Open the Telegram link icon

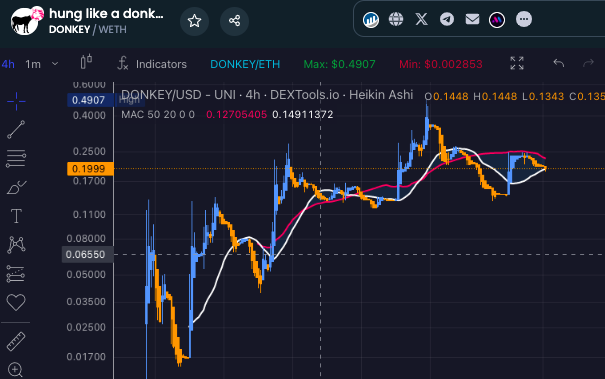click(x=447, y=19)
